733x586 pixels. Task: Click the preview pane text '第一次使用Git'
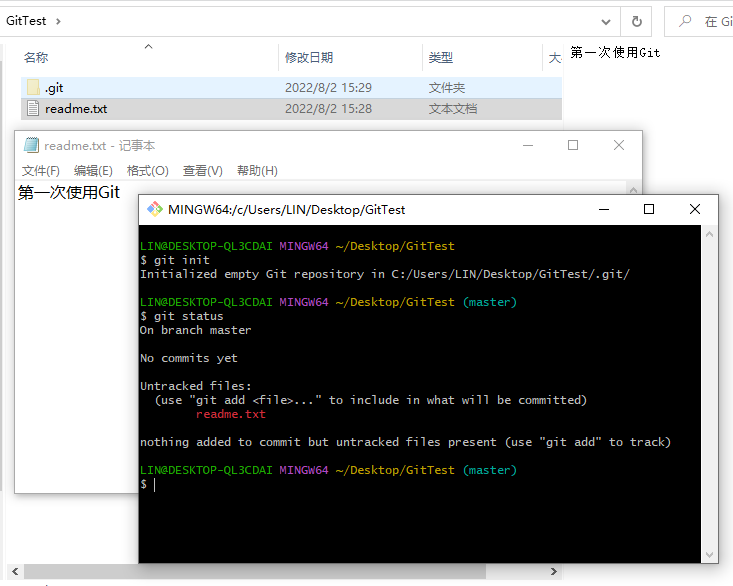click(615, 52)
